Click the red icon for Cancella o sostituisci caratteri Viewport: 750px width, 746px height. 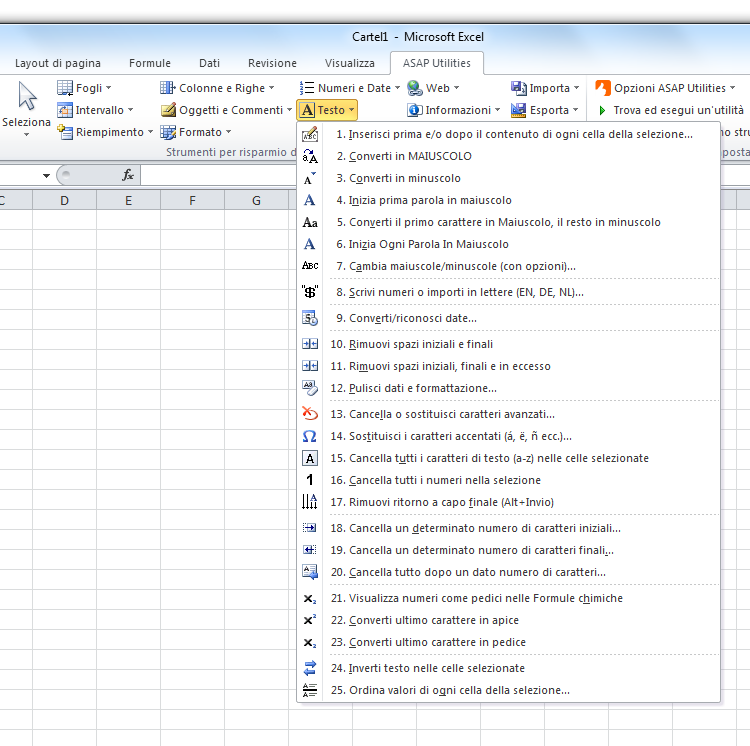(x=310, y=414)
